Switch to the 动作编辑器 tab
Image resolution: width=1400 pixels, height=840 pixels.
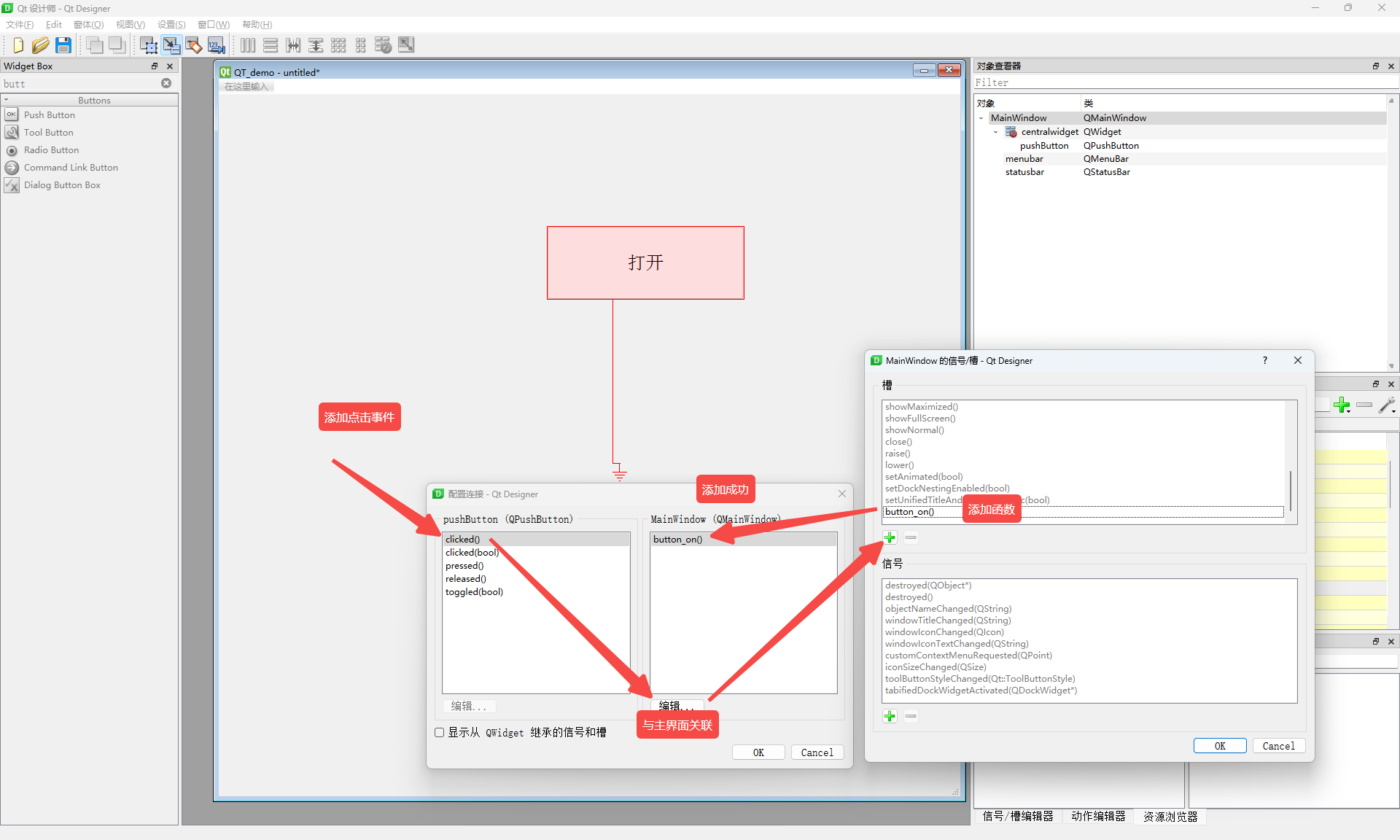coord(1098,816)
